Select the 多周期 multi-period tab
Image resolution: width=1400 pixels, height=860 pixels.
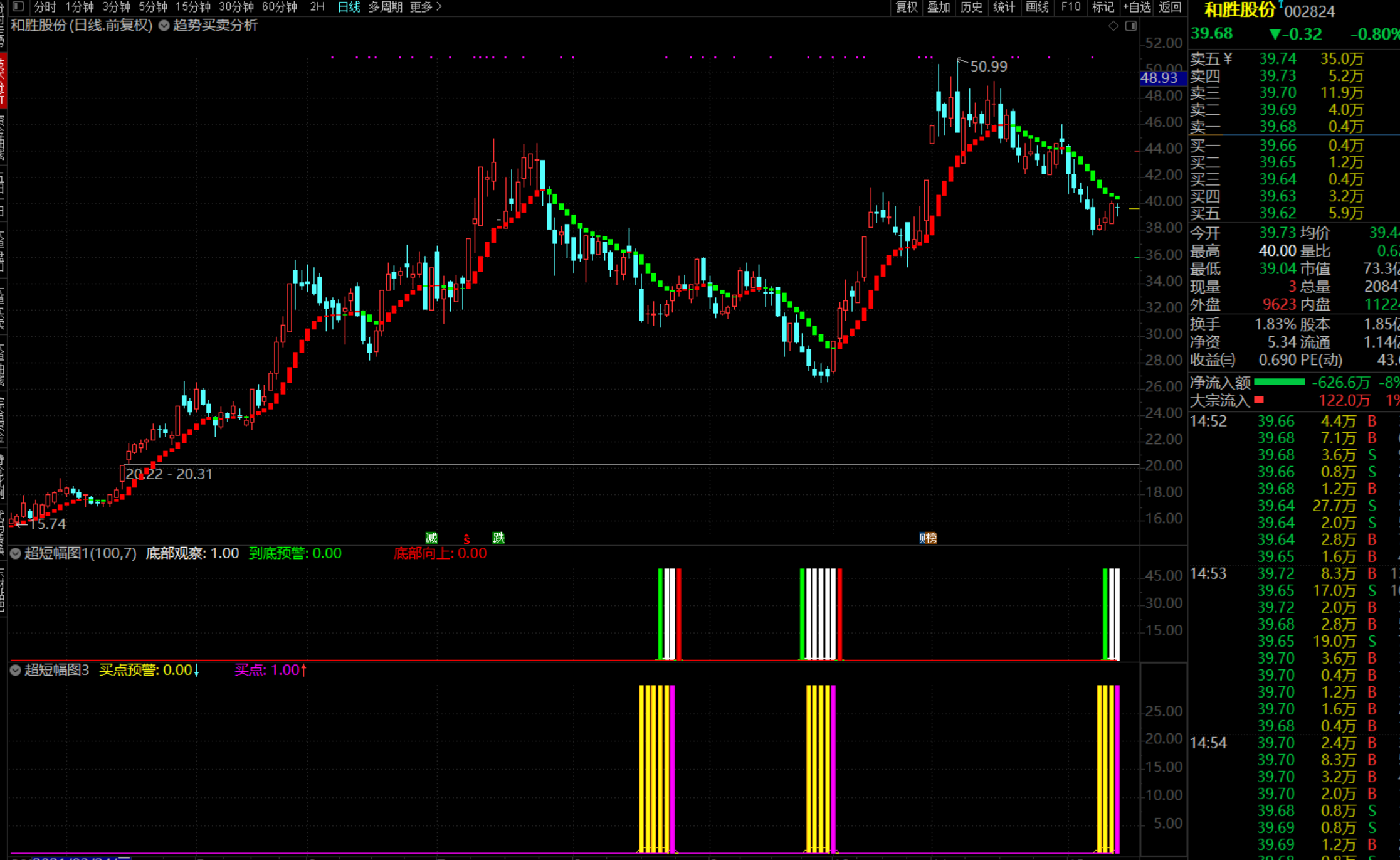[385, 7]
